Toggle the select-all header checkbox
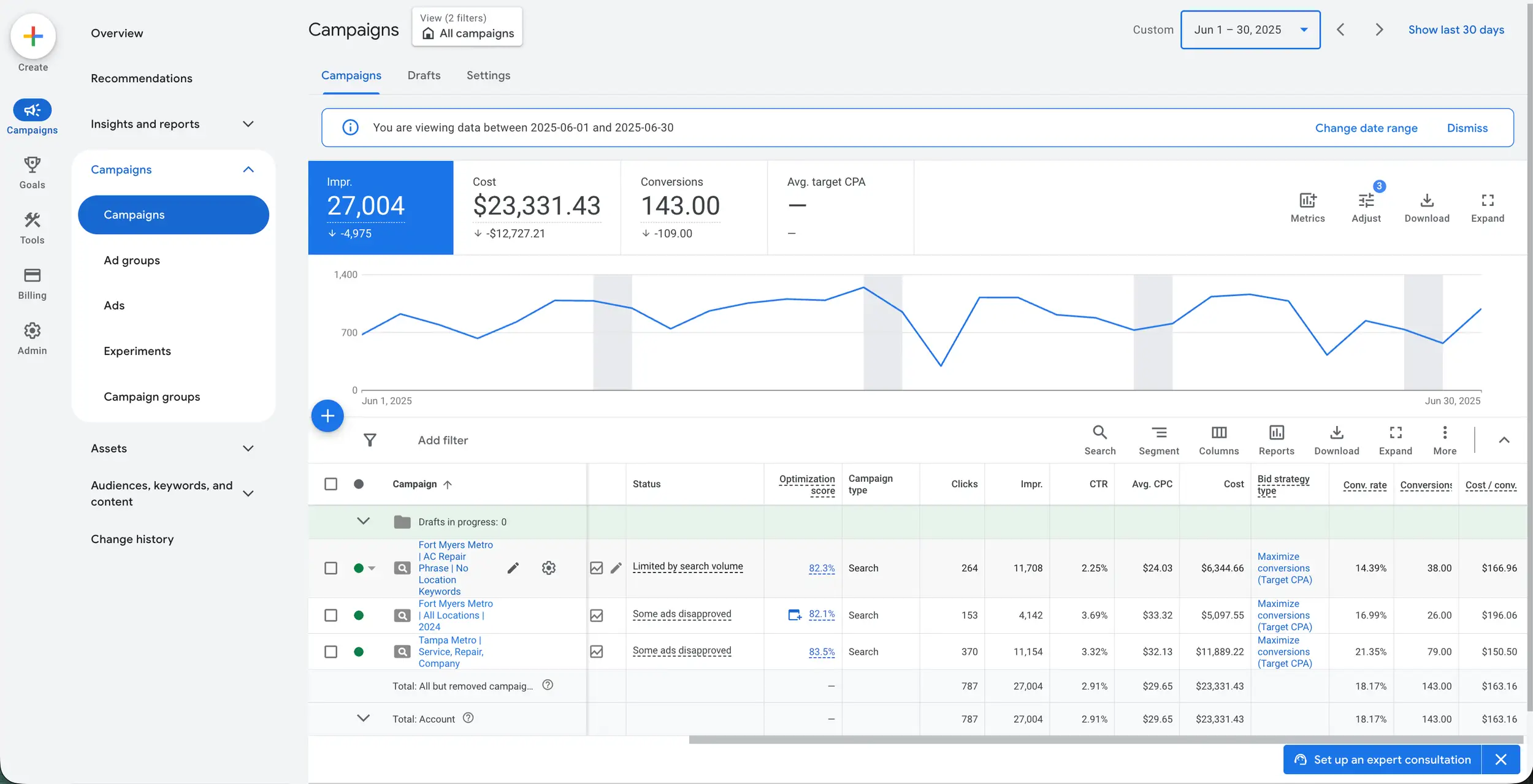The height and width of the screenshot is (784, 1533). (x=331, y=484)
